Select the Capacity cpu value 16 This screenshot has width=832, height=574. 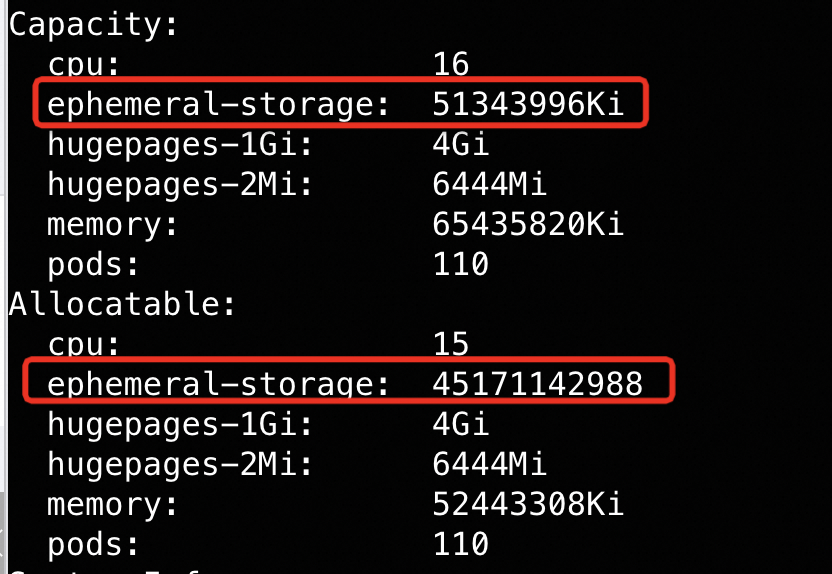[x=451, y=65]
